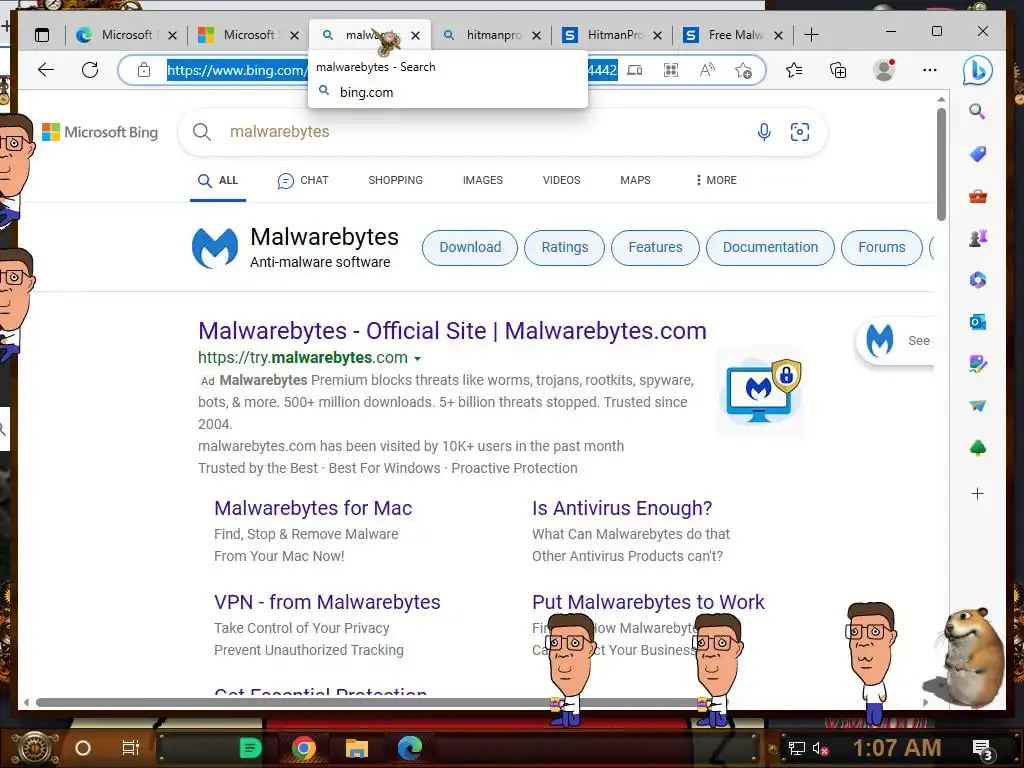The height and width of the screenshot is (768, 1024).
Task: Open the sidebar green tree icon
Action: click(x=978, y=448)
